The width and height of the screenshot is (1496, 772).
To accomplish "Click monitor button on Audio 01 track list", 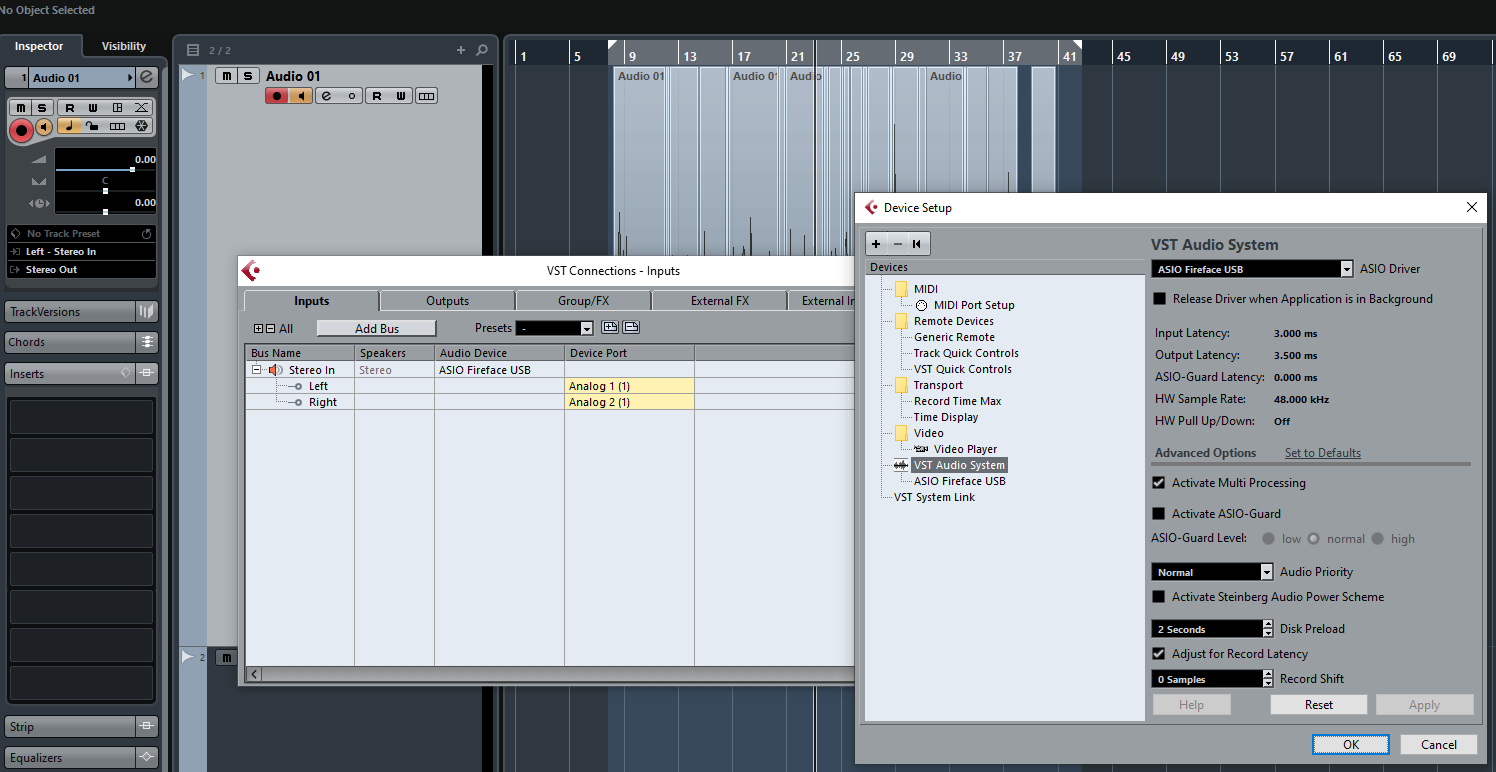I will 300,96.
